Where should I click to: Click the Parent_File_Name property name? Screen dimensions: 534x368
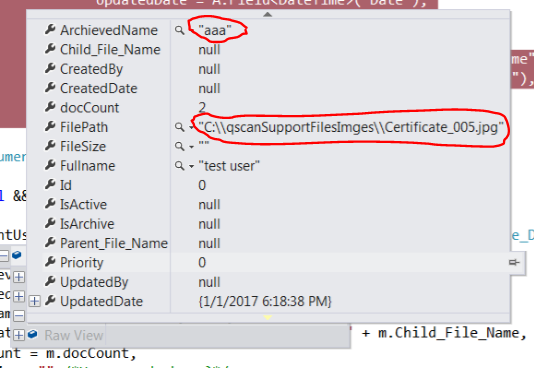pos(114,243)
